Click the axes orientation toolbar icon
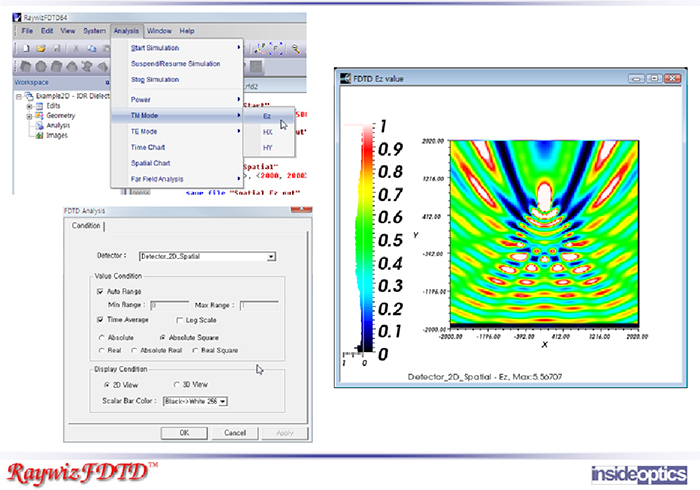The width and height of the screenshot is (700, 490). pyautogui.click(x=260, y=49)
